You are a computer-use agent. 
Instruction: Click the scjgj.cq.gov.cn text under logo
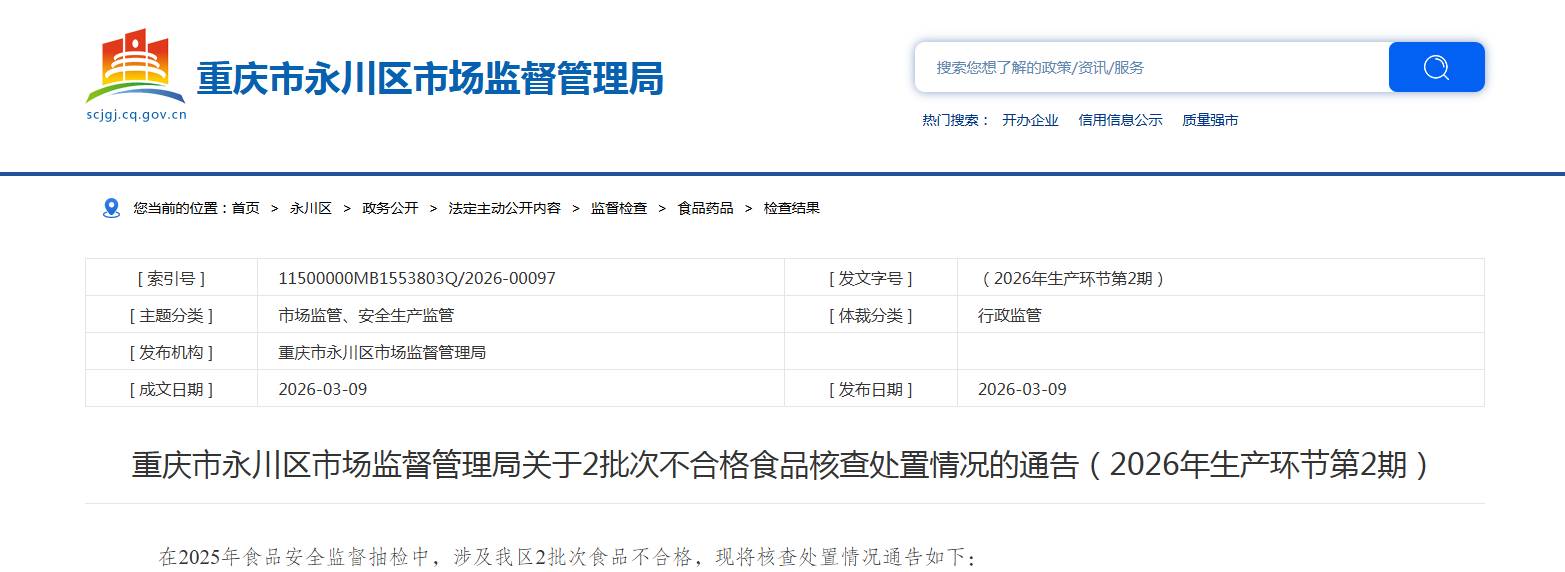[137, 115]
